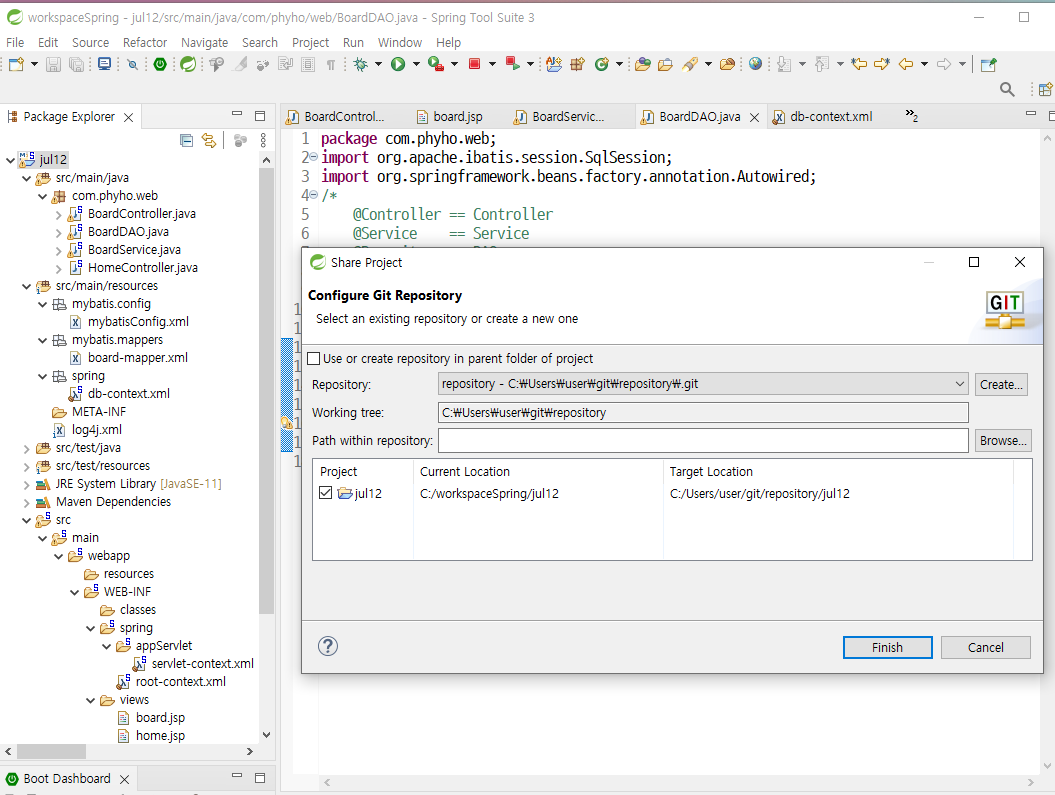Open the Window menu
This screenshot has width=1055, height=795.
coord(400,42)
